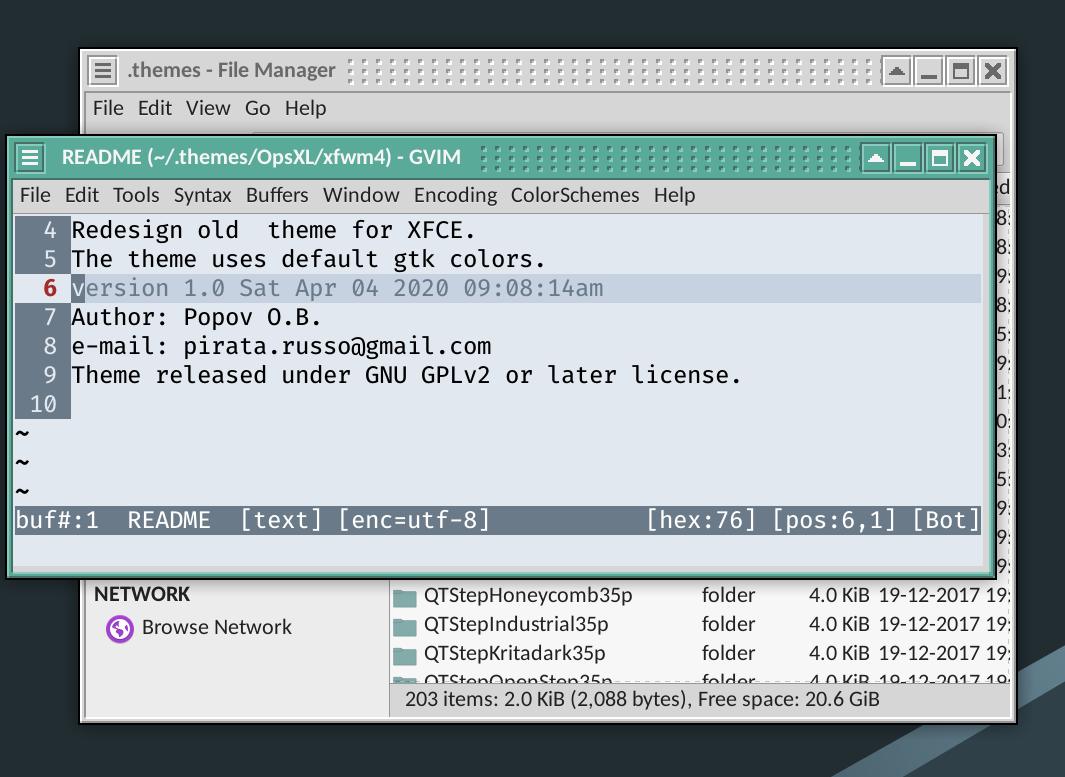This screenshot has width=1065, height=777.
Task: Open GVIM Tools menu
Action: [x=136, y=195]
